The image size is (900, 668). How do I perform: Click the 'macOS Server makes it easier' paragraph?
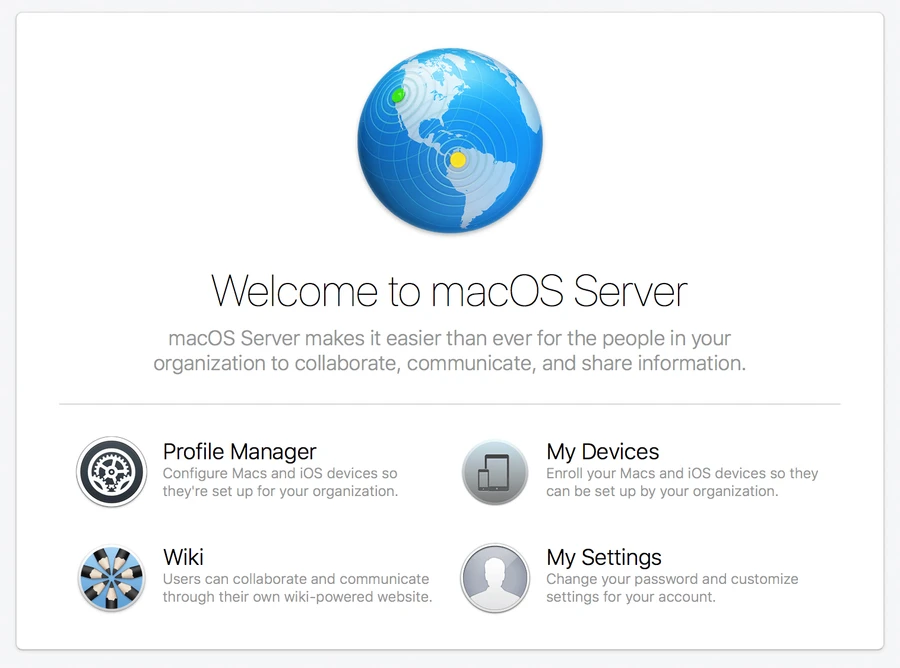tap(449, 351)
